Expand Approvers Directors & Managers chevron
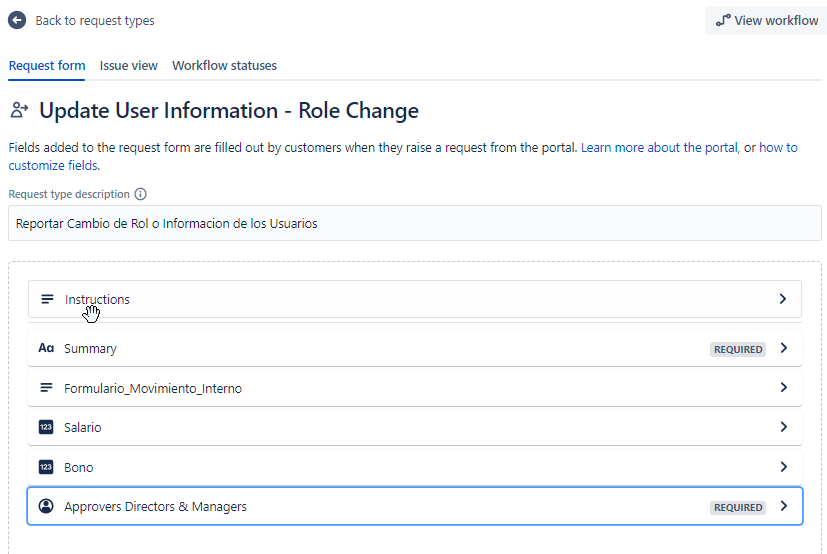Viewport: 827px width, 554px height. coord(783,507)
